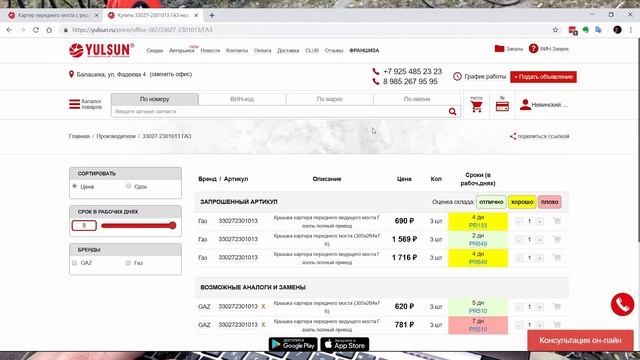This screenshot has width=640, height=360.
Task: Click сменить офис link
Action: [x=171, y=74]
